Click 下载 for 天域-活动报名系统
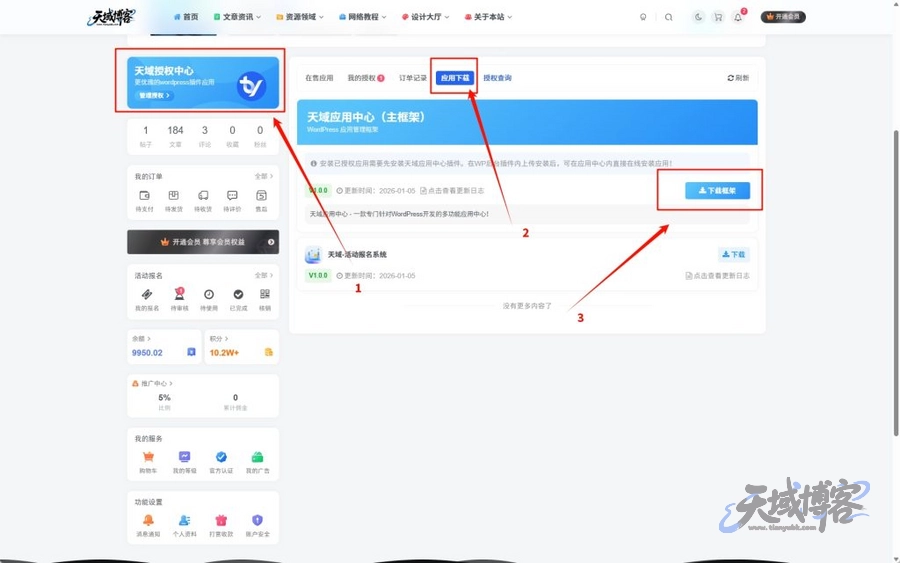The width and height of the screenshot is (900, 563). point(734,254)
